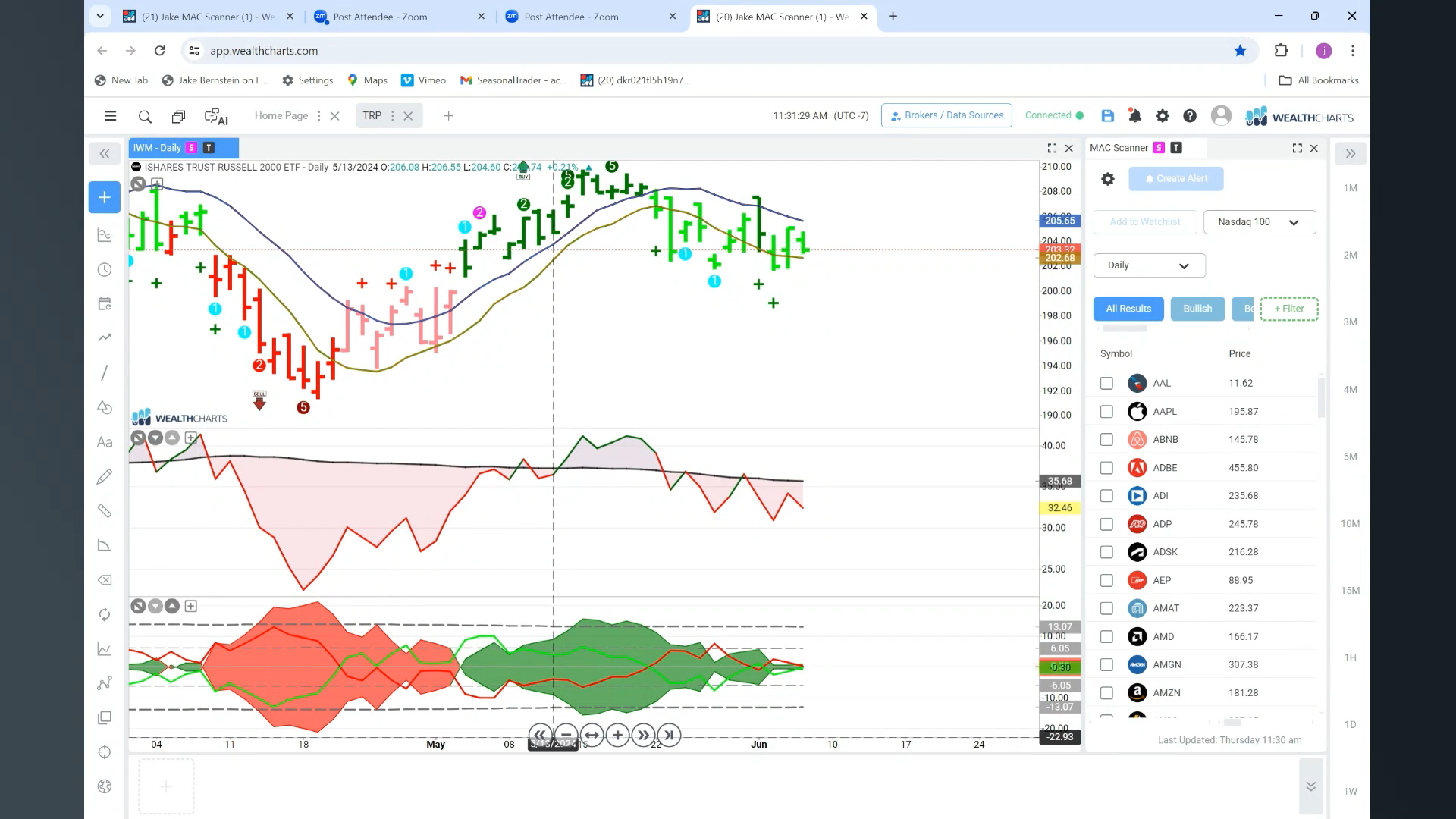Check the ADSK checkbox

1106,552
